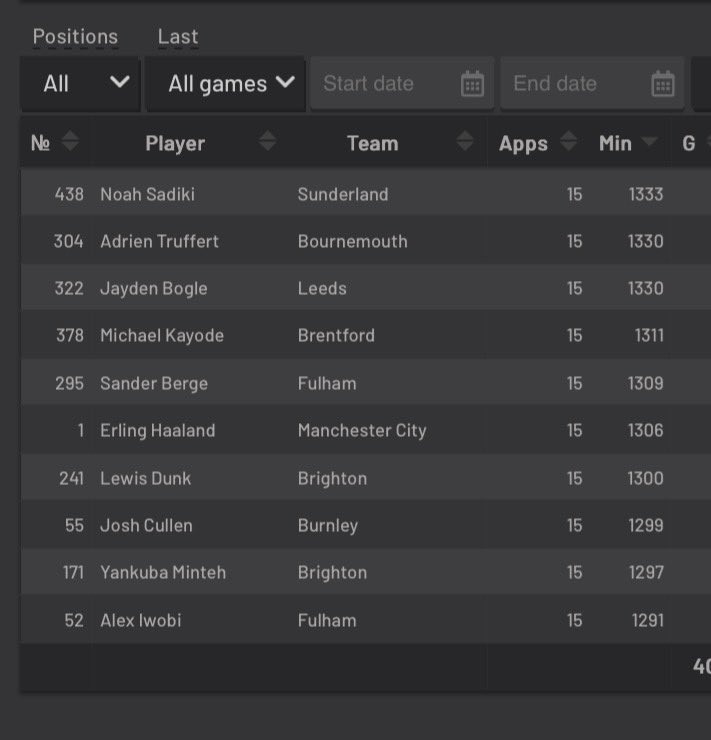
Task: Open Alex Iwobi player link
Action: coord(141,620)
